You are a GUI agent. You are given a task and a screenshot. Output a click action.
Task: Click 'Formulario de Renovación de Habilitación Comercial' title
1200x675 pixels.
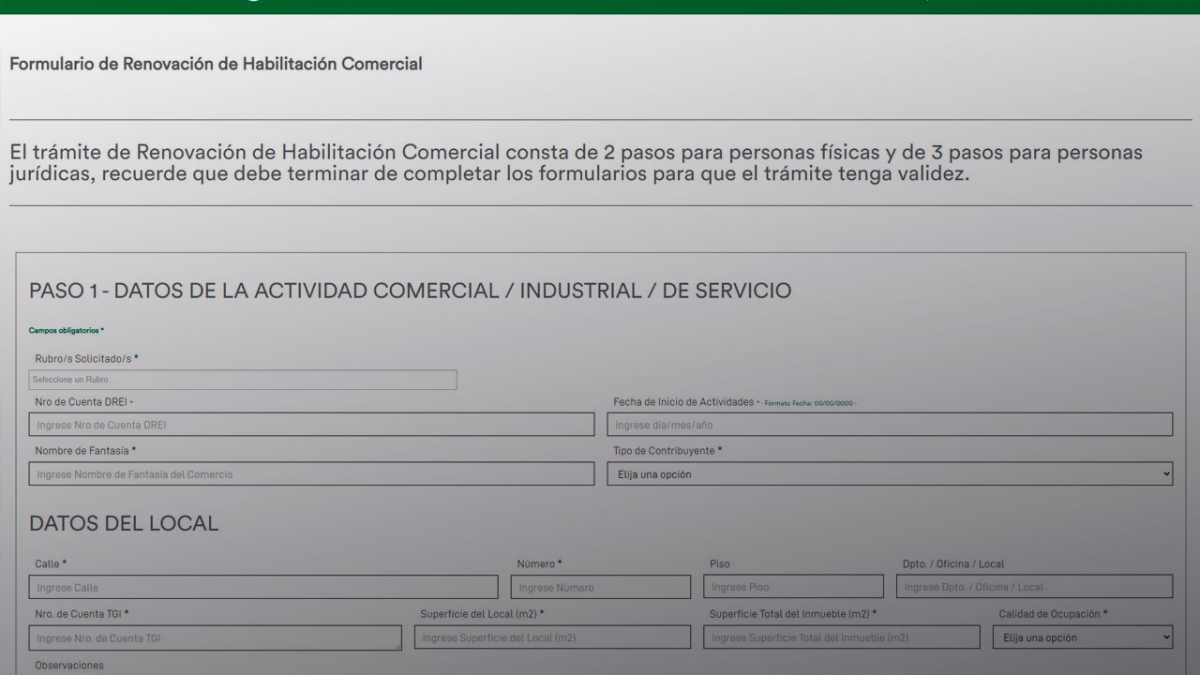pyautogui.click(x=216, y=64)
